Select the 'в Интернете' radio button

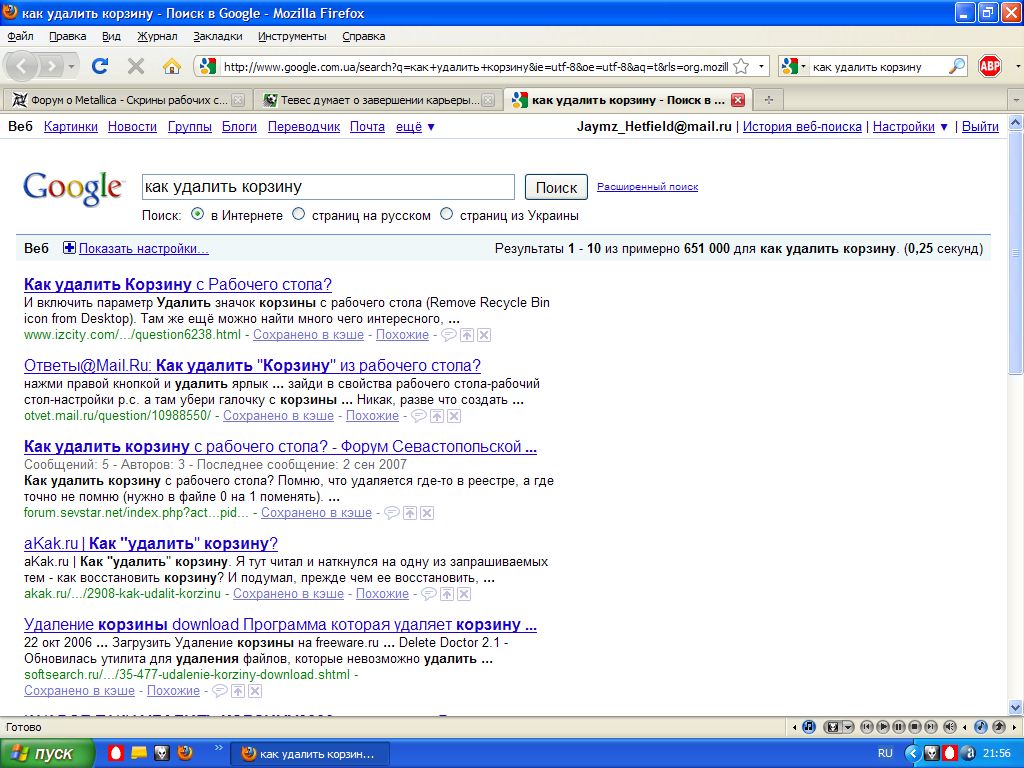(198, 214)
